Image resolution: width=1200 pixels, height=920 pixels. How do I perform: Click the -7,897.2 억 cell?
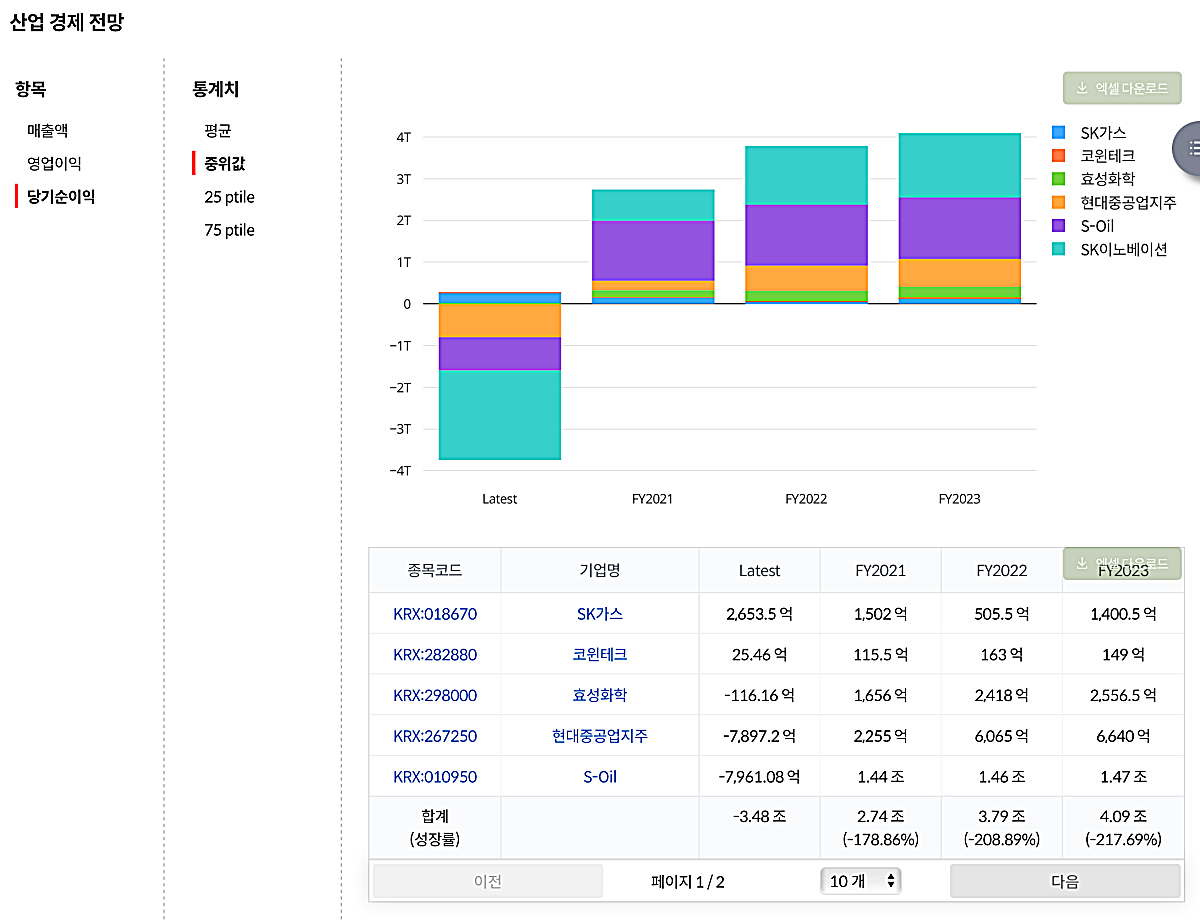759,736
